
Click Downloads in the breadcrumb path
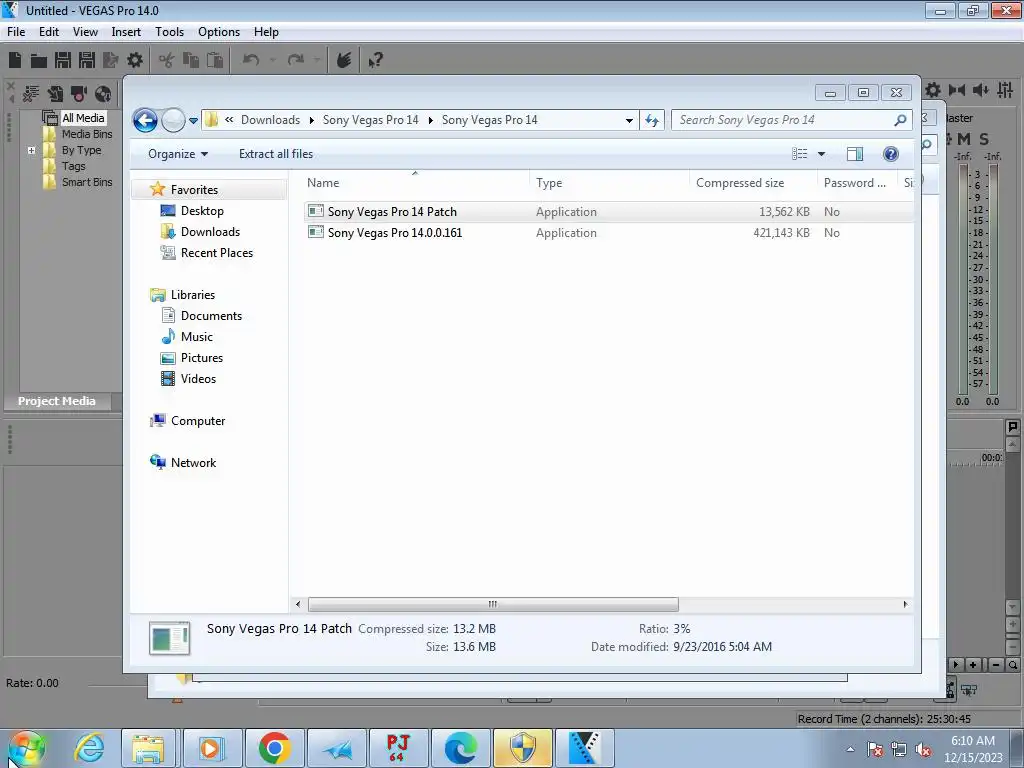[270, 120]
